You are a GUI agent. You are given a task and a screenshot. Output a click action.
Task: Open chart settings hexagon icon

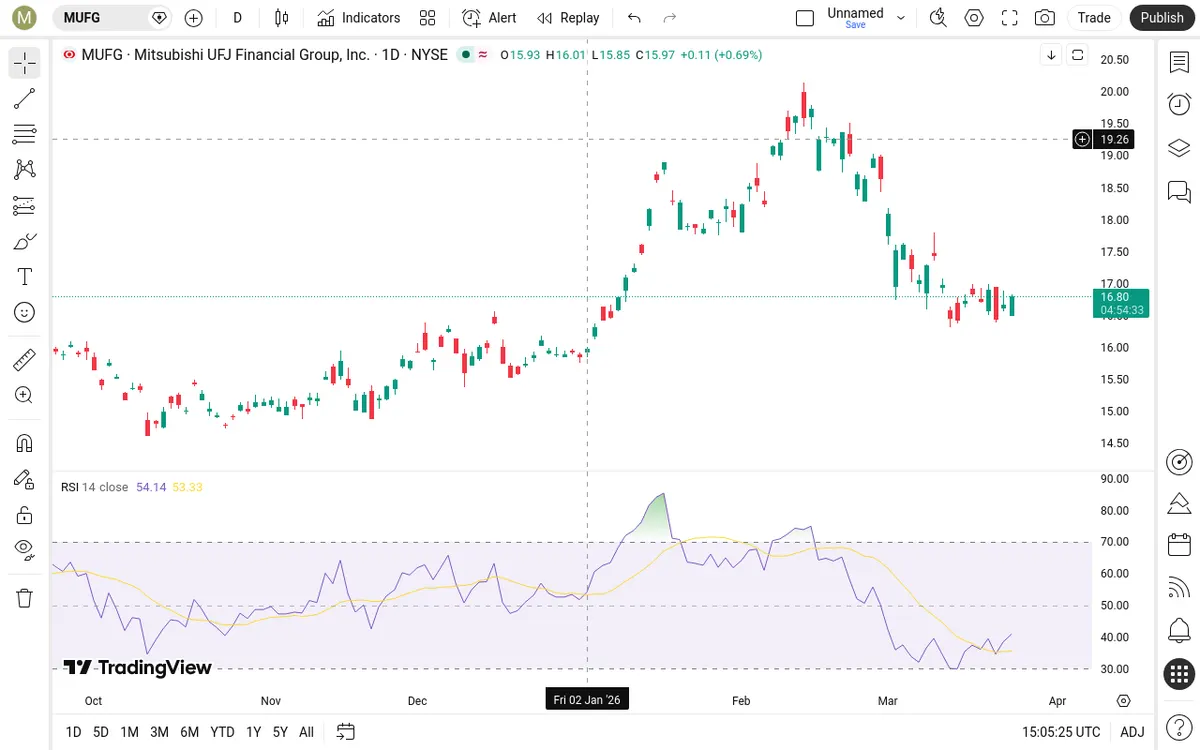[974, 18]
